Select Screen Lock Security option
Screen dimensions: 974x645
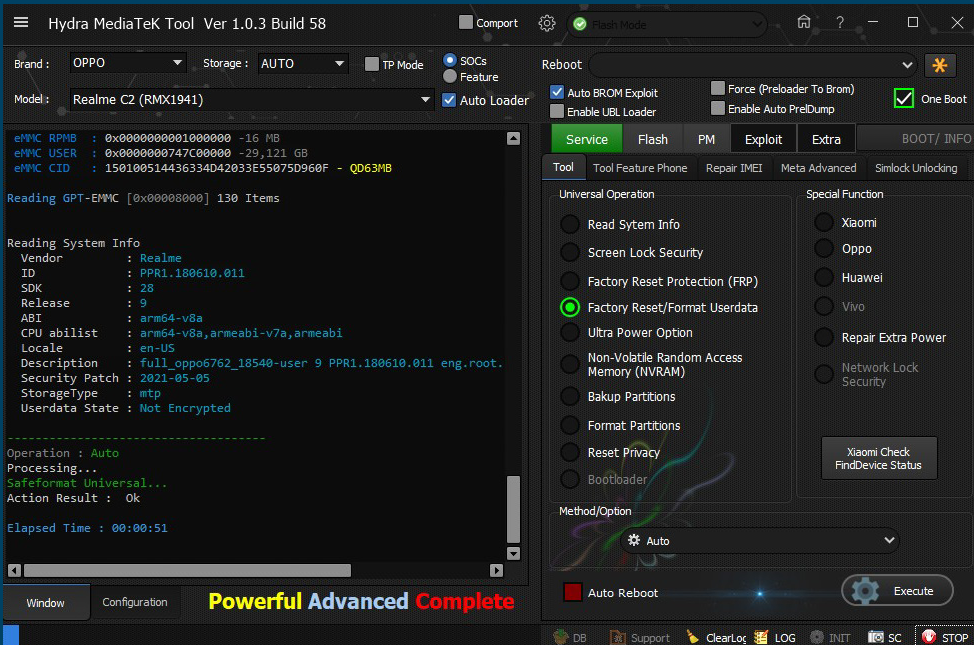pos(570,252)
